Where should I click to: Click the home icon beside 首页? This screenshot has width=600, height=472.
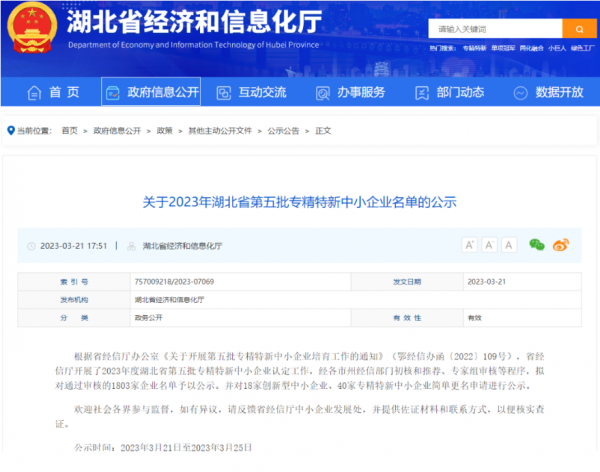(31, 92)
